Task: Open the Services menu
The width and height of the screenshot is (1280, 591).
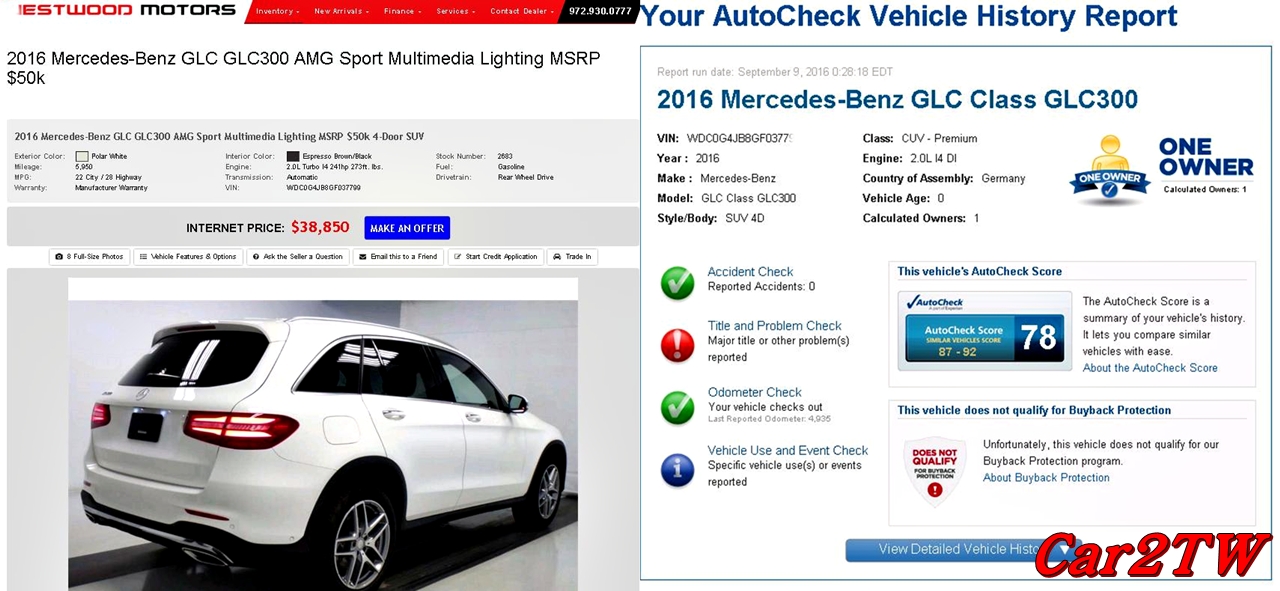Action: [x=456, y=11]
